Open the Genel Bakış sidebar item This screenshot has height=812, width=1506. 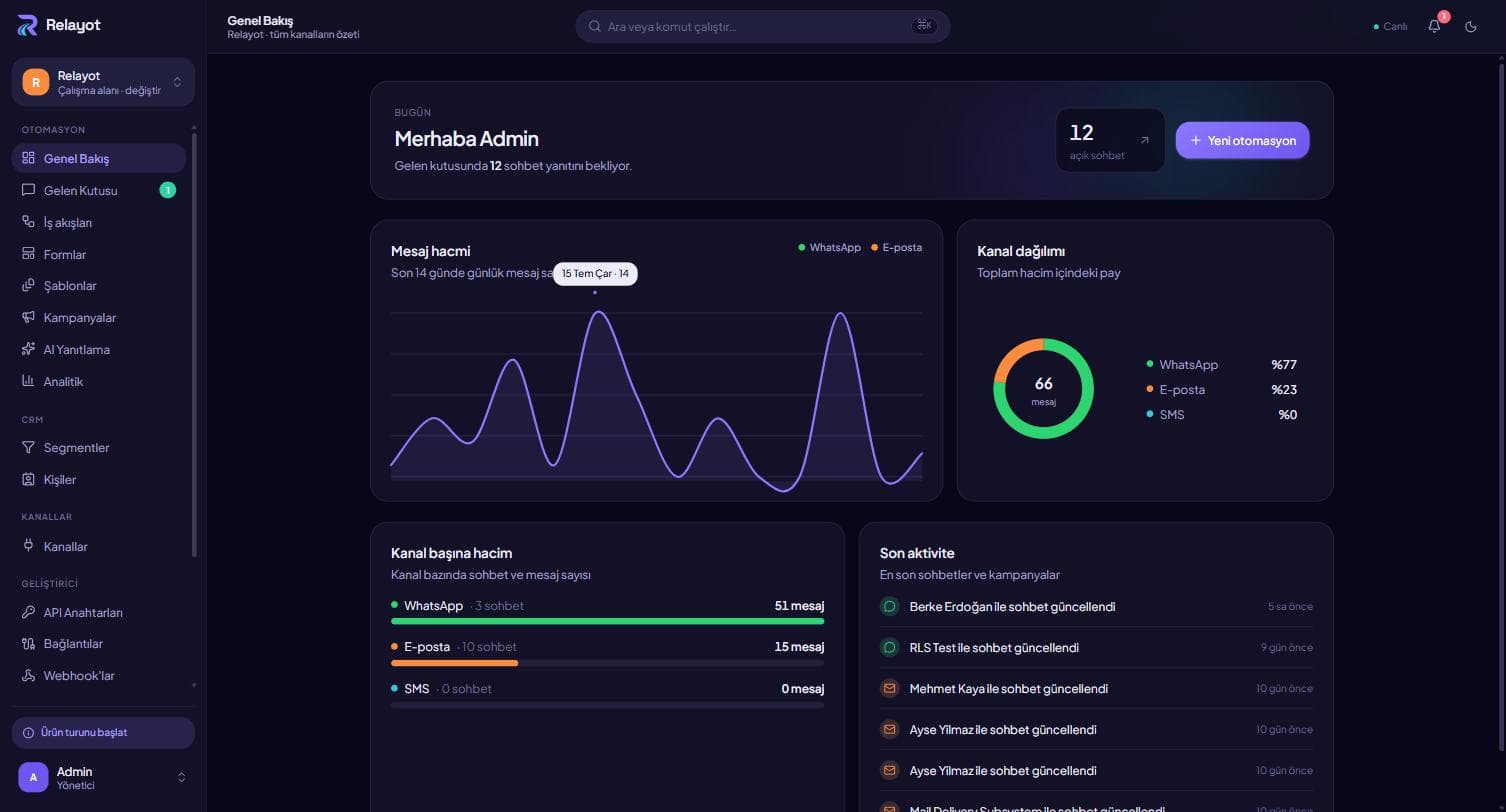(x=99, y=158)
